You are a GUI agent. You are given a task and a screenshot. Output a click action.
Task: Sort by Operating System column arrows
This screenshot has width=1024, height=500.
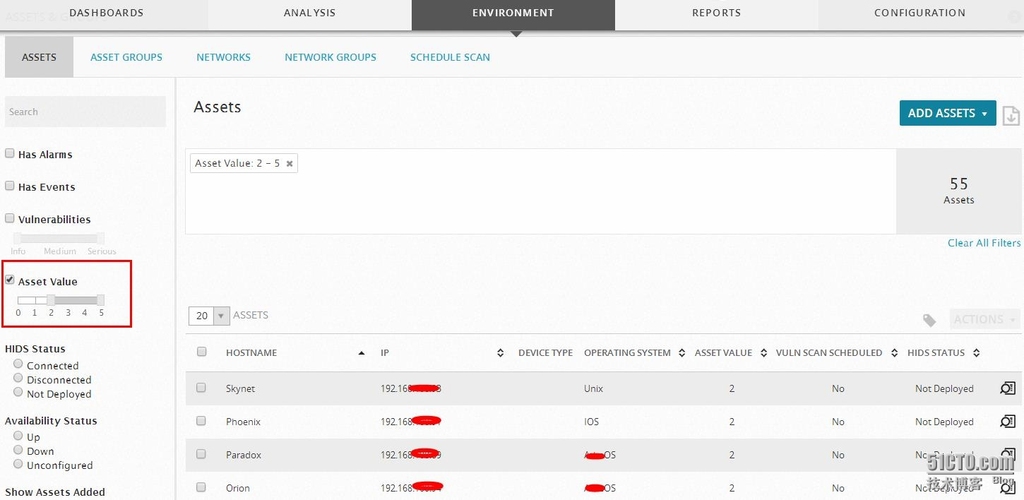[x=681, y=353]
